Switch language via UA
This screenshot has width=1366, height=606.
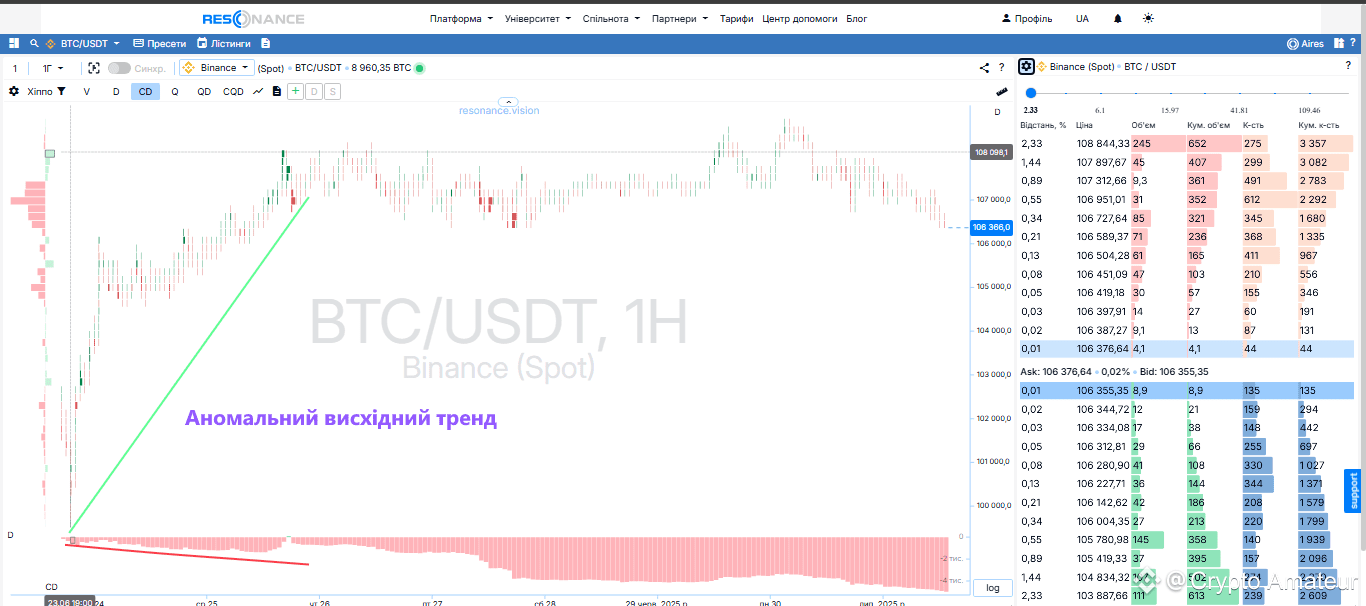pyautogui.click(x=1082, y=18)
